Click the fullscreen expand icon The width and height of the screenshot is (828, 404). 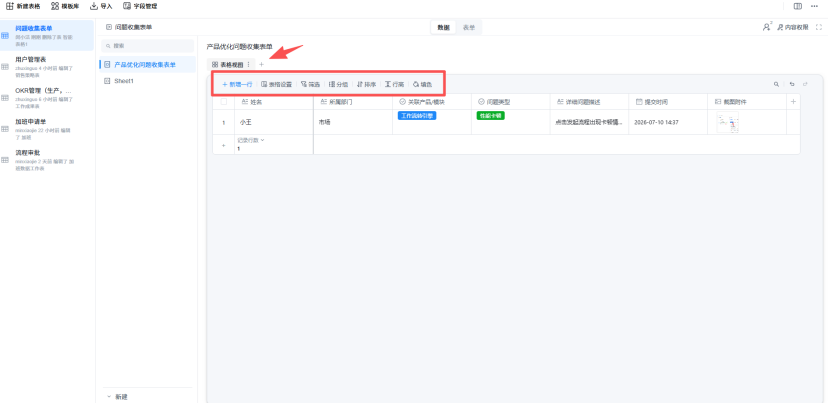pos(819,27)
